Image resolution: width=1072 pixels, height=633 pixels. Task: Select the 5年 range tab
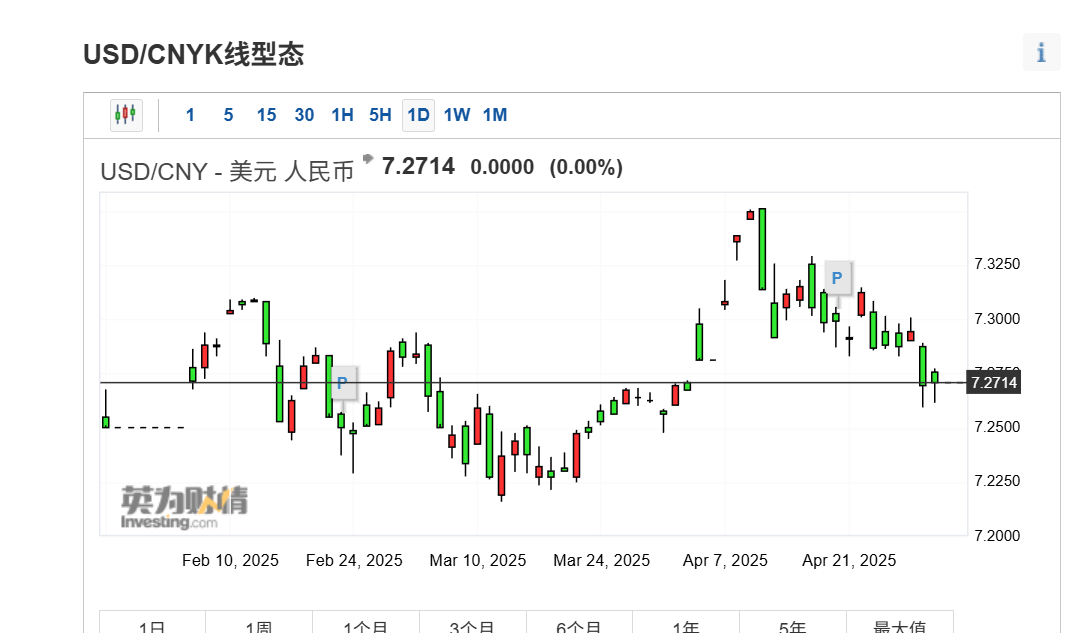tap(792, 624)
